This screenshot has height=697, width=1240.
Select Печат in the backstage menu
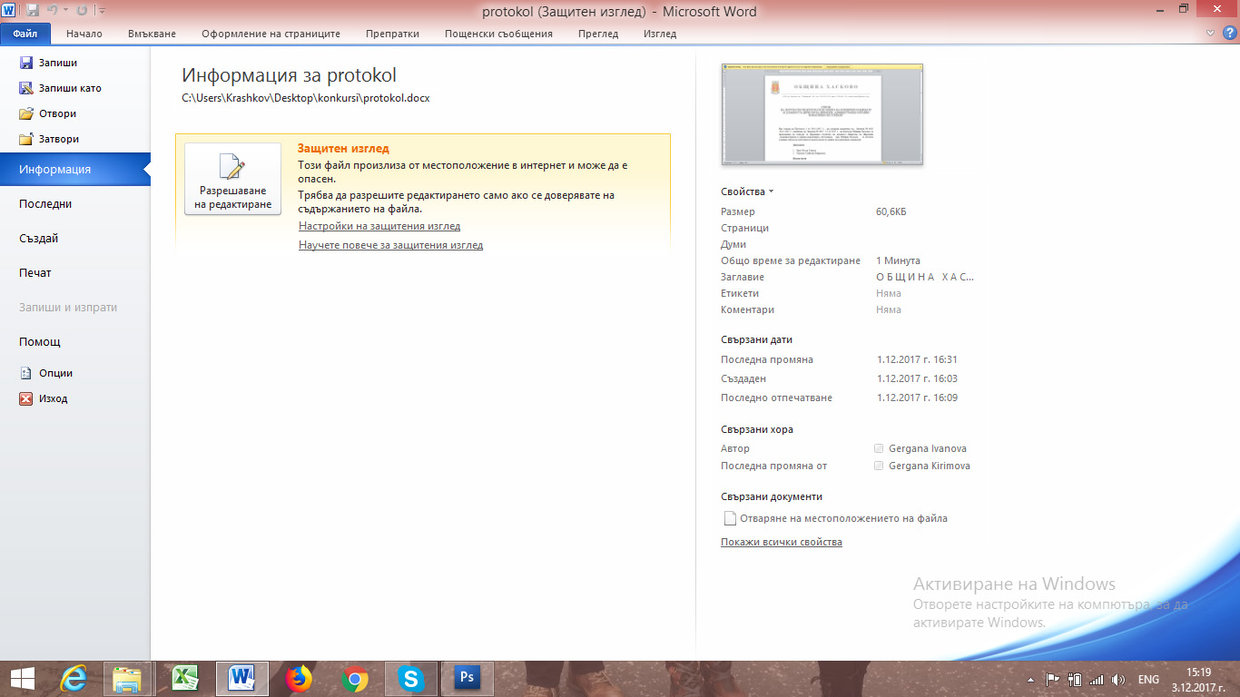(x=35, y=273)
